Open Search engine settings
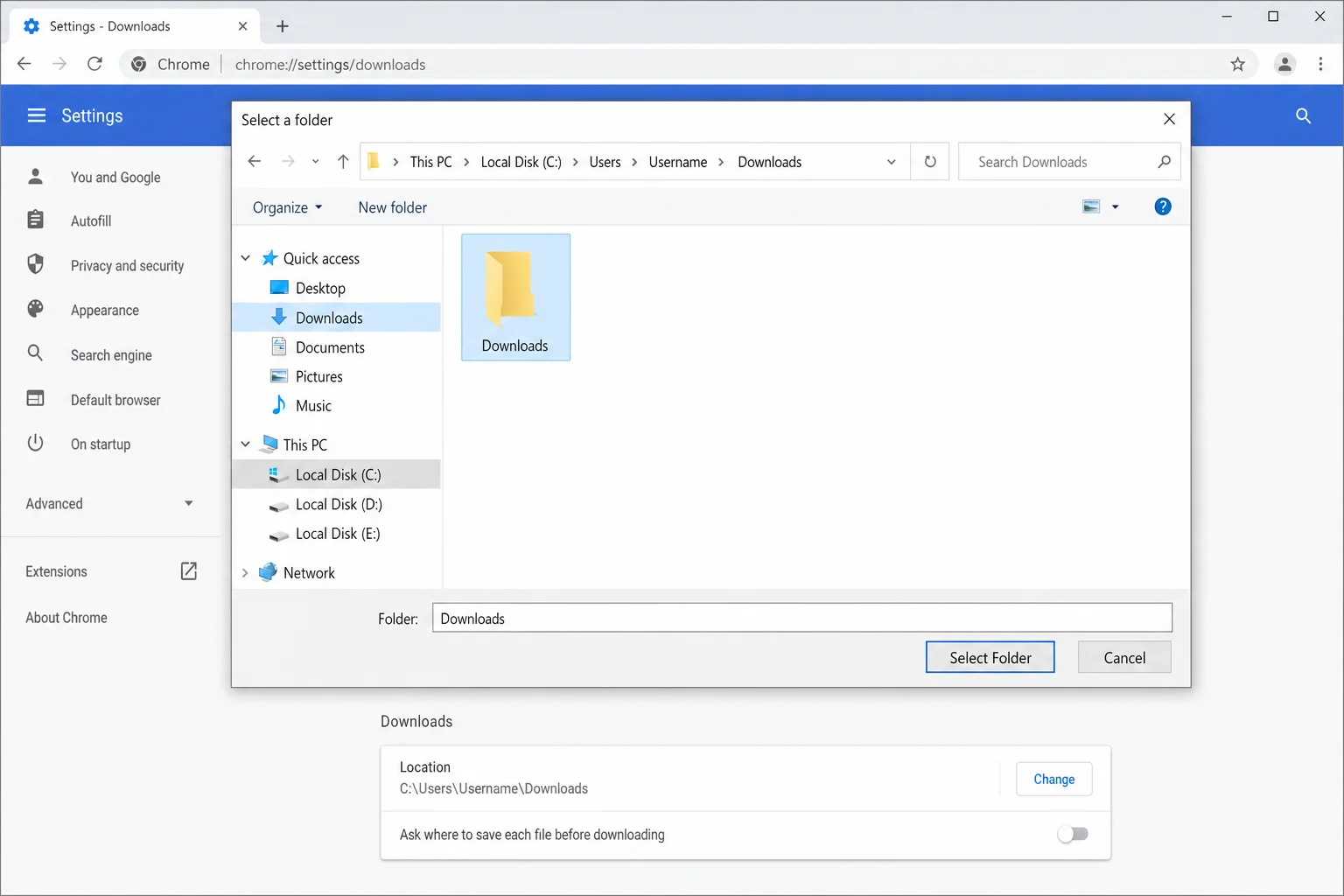Screen dimensions: 1344x896 111,355
